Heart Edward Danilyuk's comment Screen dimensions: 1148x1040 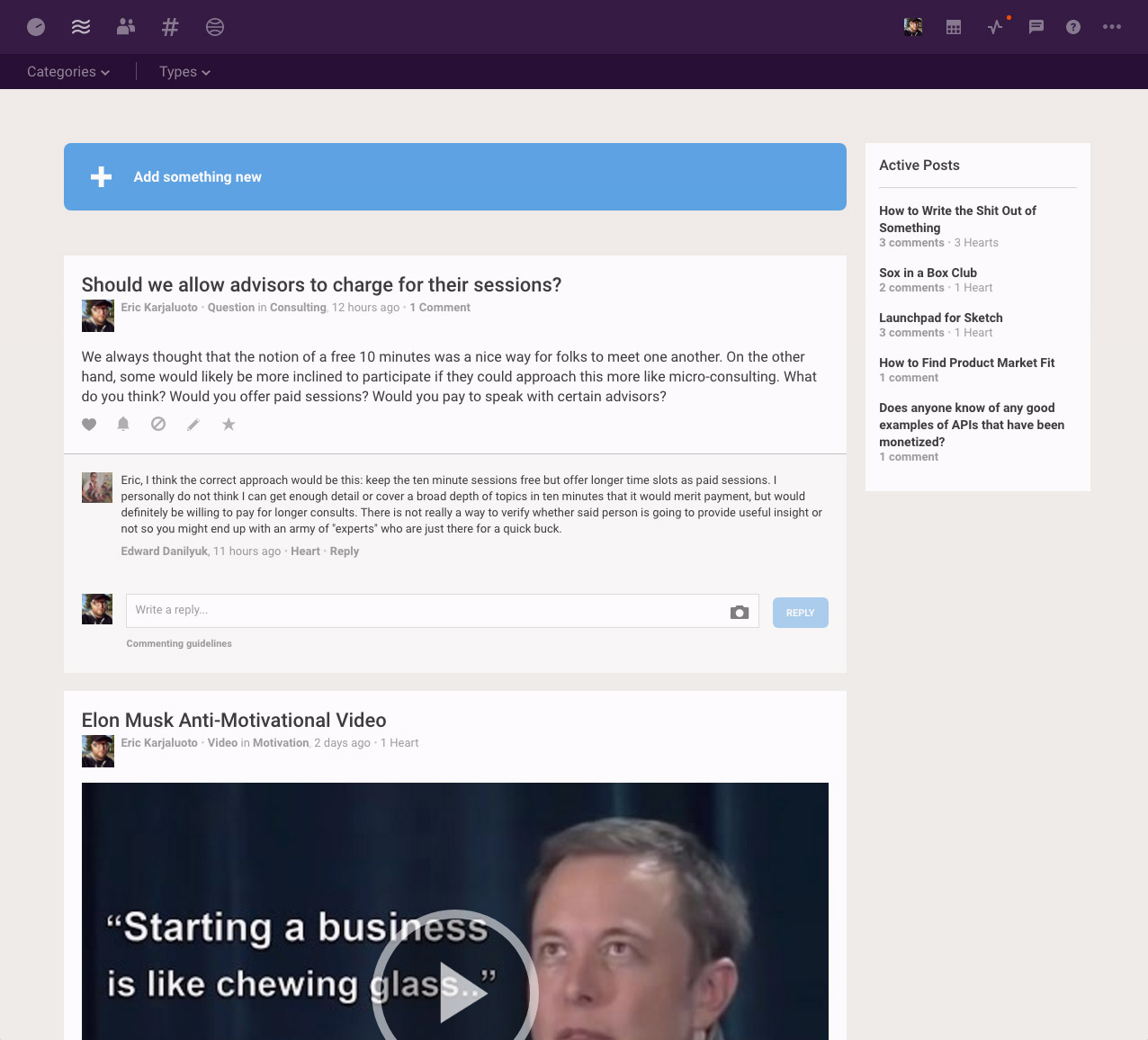[305, 551]
